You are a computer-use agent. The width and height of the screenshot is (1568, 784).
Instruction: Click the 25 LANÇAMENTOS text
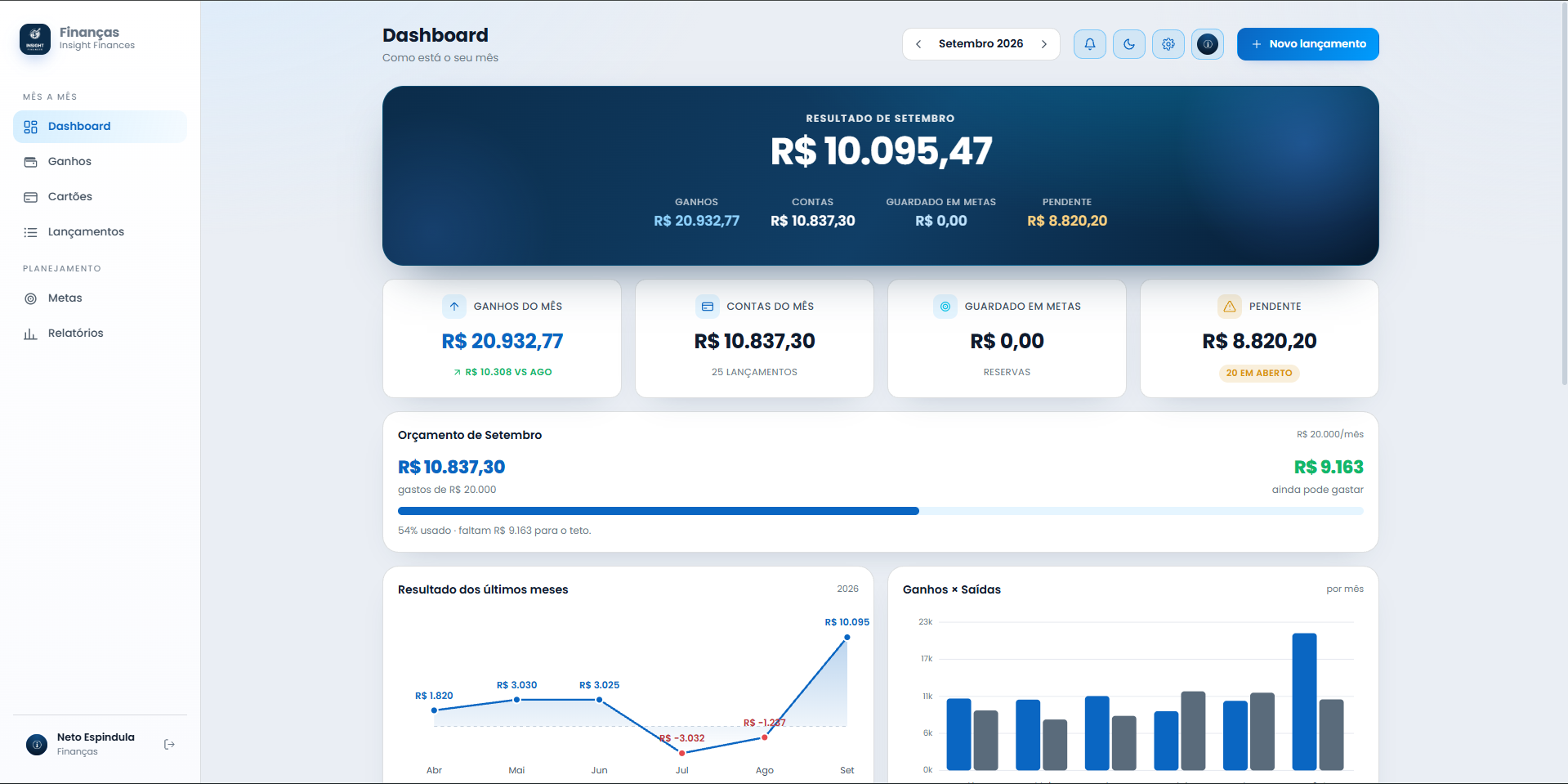click(754, 372)
